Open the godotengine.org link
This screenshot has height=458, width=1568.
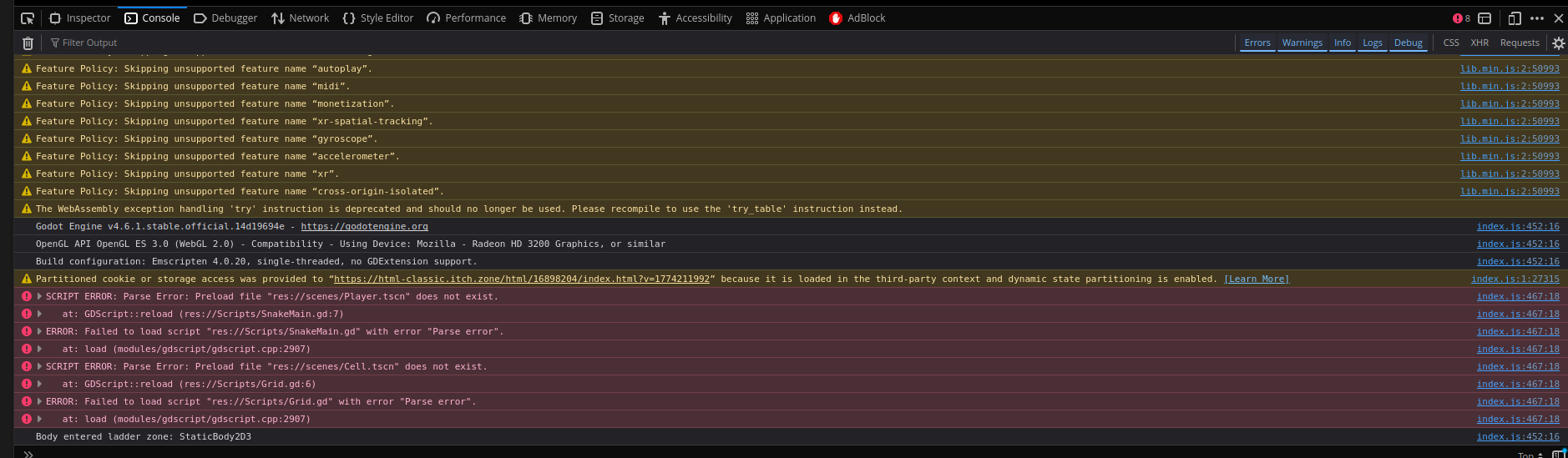coord(364,227)
